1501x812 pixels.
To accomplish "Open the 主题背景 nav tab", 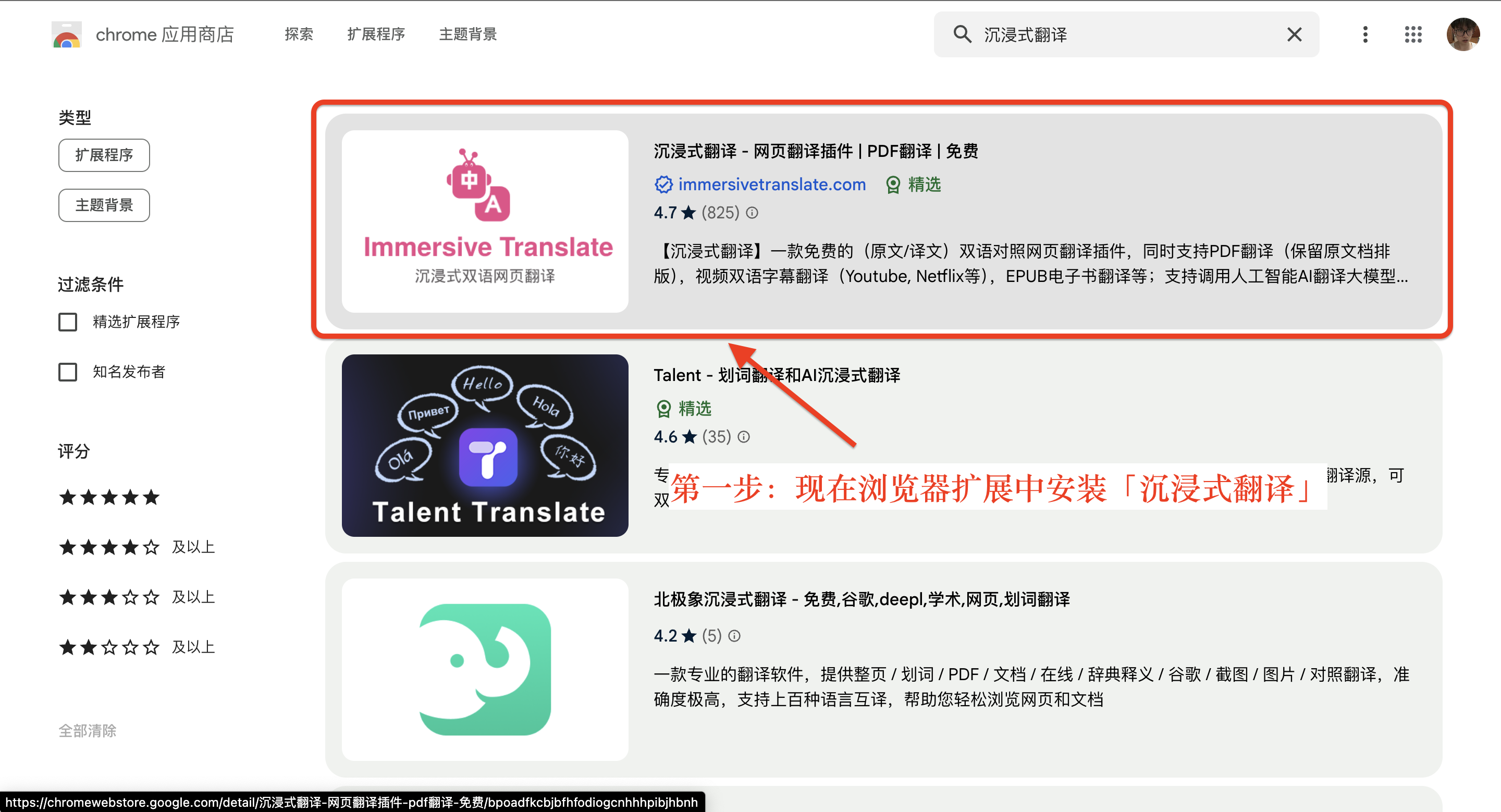I will pos(467,34).
